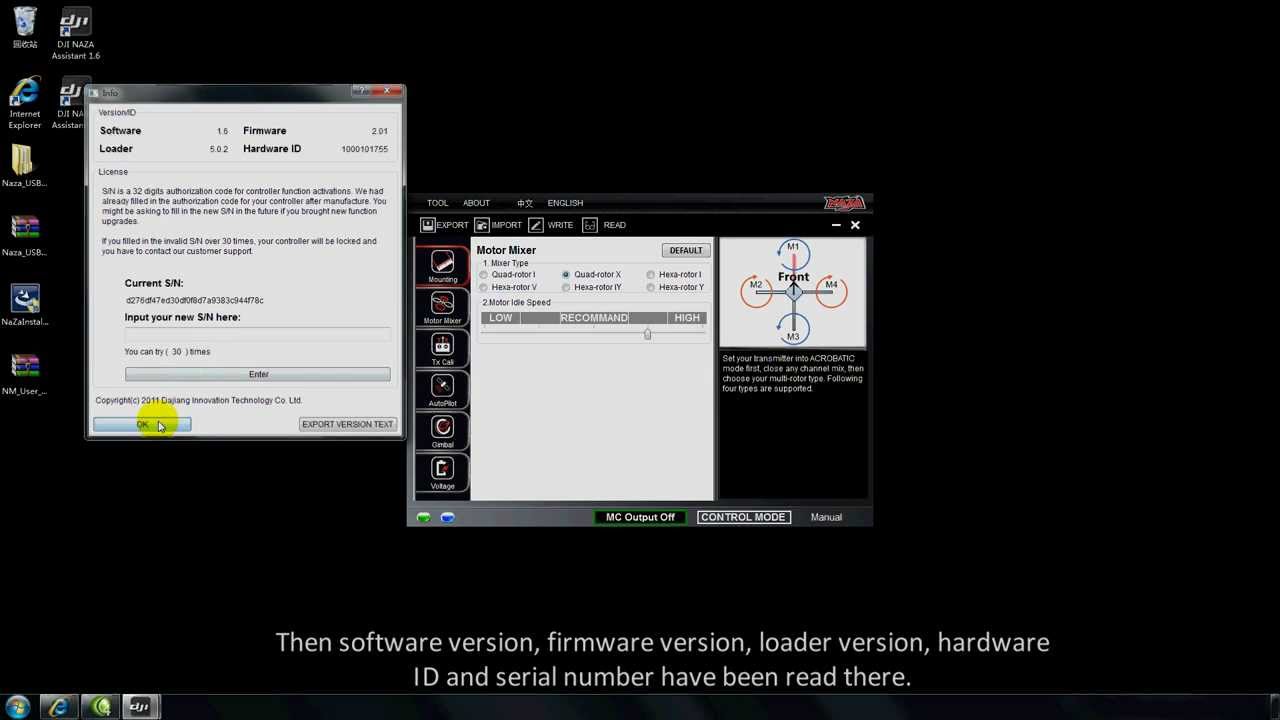The height and width of the screenshot is (720, 1280).
Task: Click the blue status indicator light
Action: click(447, 517)
